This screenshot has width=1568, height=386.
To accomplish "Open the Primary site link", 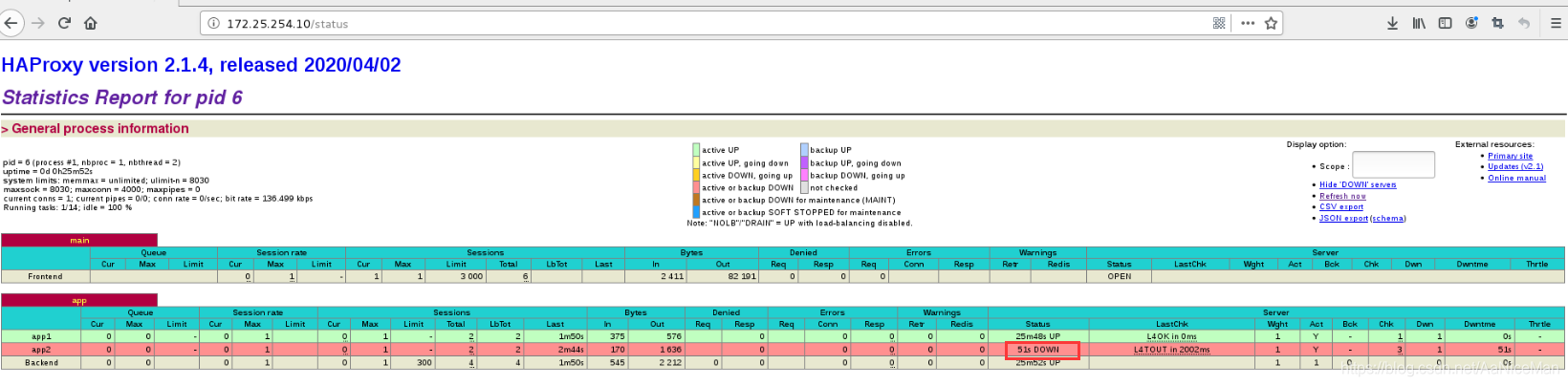I will [1510, 156].
